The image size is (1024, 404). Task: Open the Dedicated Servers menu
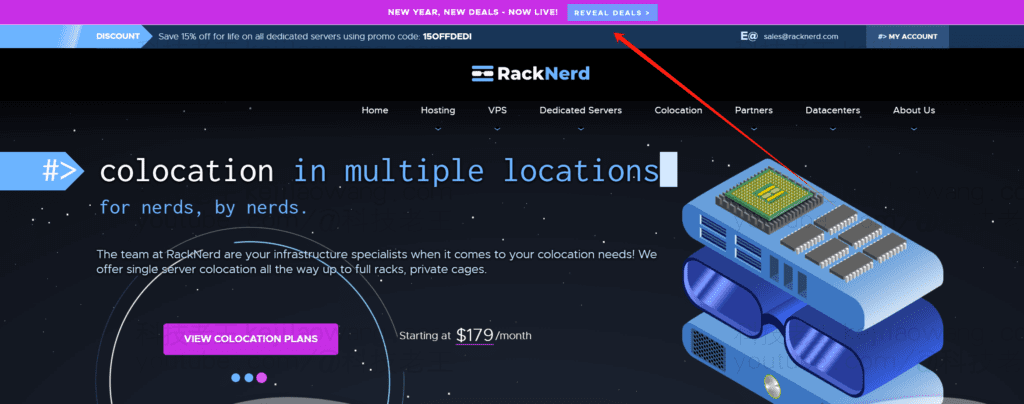coord(581,110)
